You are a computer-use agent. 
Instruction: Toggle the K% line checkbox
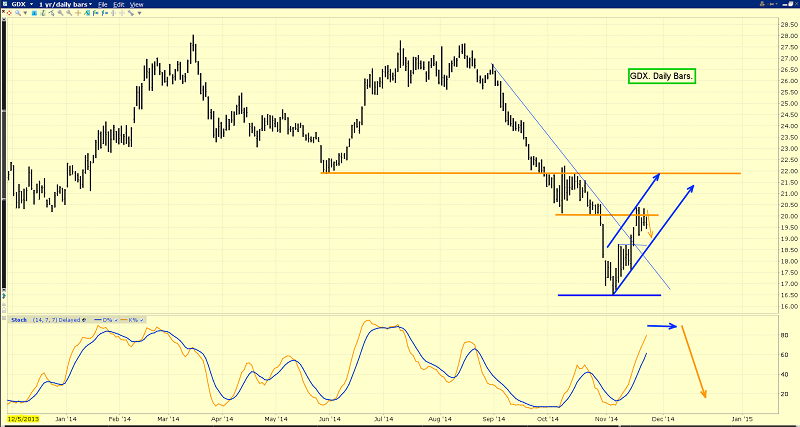(x=142, y=320)
